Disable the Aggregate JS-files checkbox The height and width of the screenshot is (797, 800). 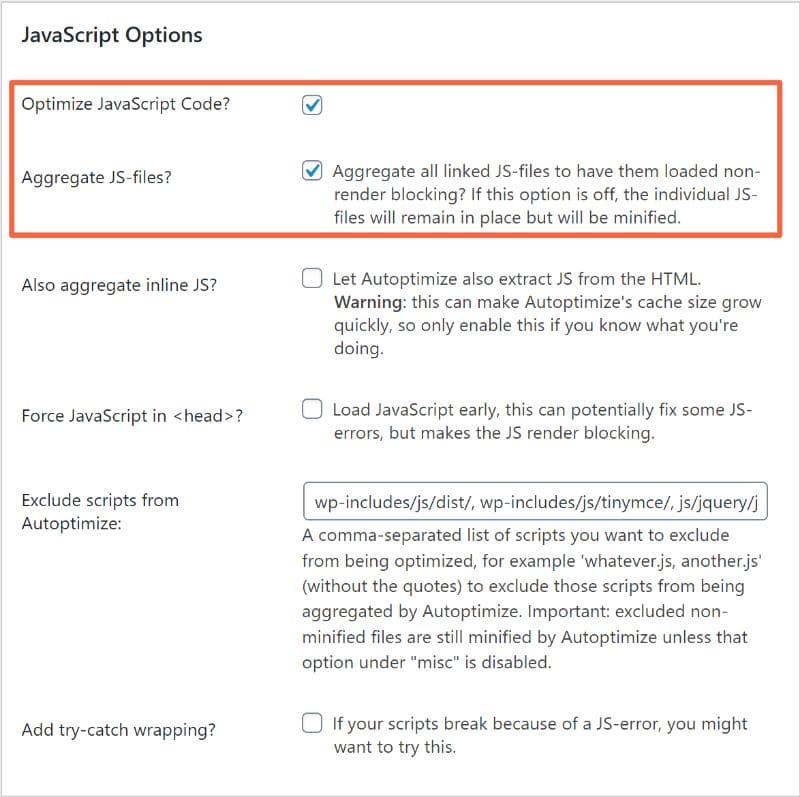tap(312, 171)
